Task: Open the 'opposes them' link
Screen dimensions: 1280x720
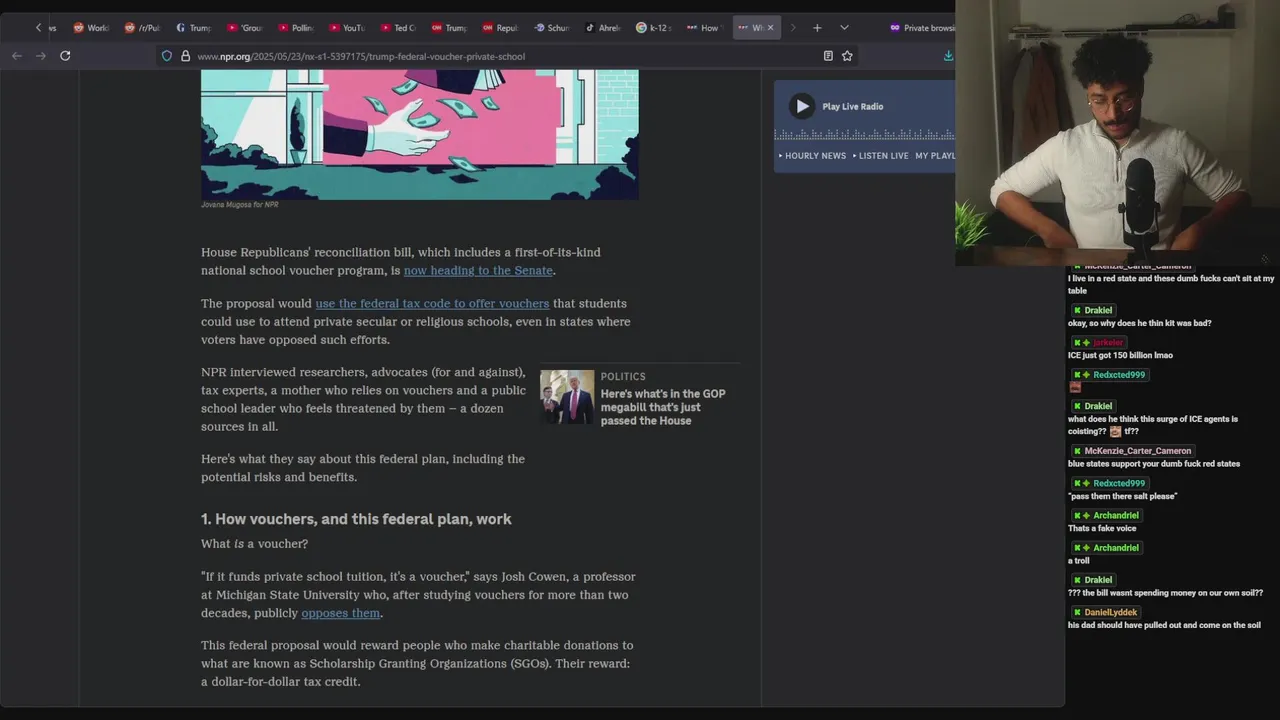Action: 341,614
